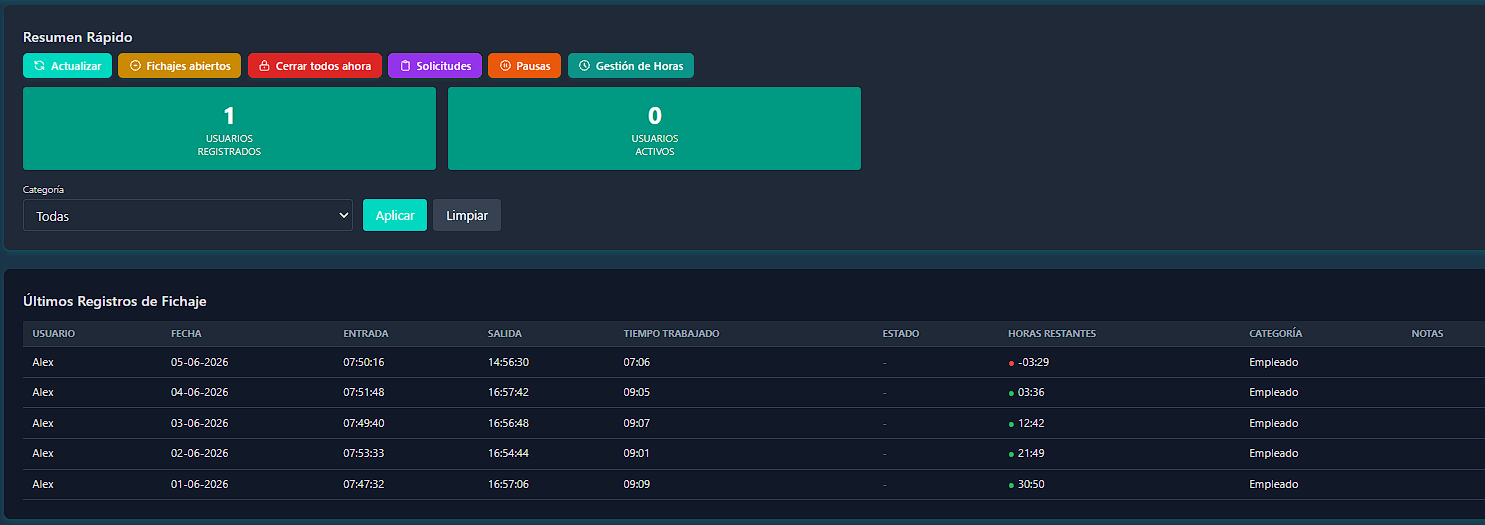Click worked time 09:09
Viewport: 1485px width, 525px height.
click(637, 484)
